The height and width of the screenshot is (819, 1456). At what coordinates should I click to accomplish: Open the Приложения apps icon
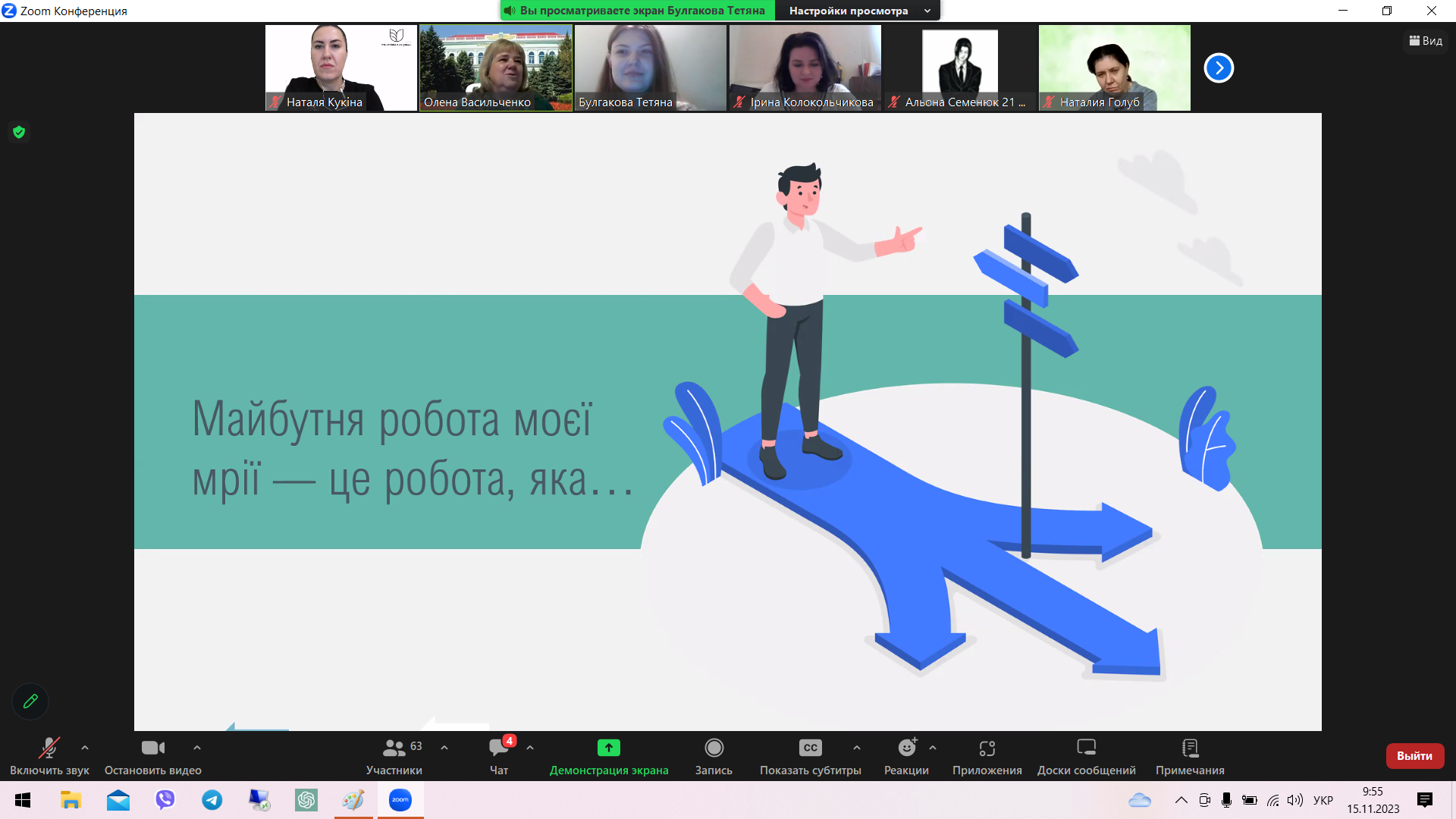coord(987,748)
